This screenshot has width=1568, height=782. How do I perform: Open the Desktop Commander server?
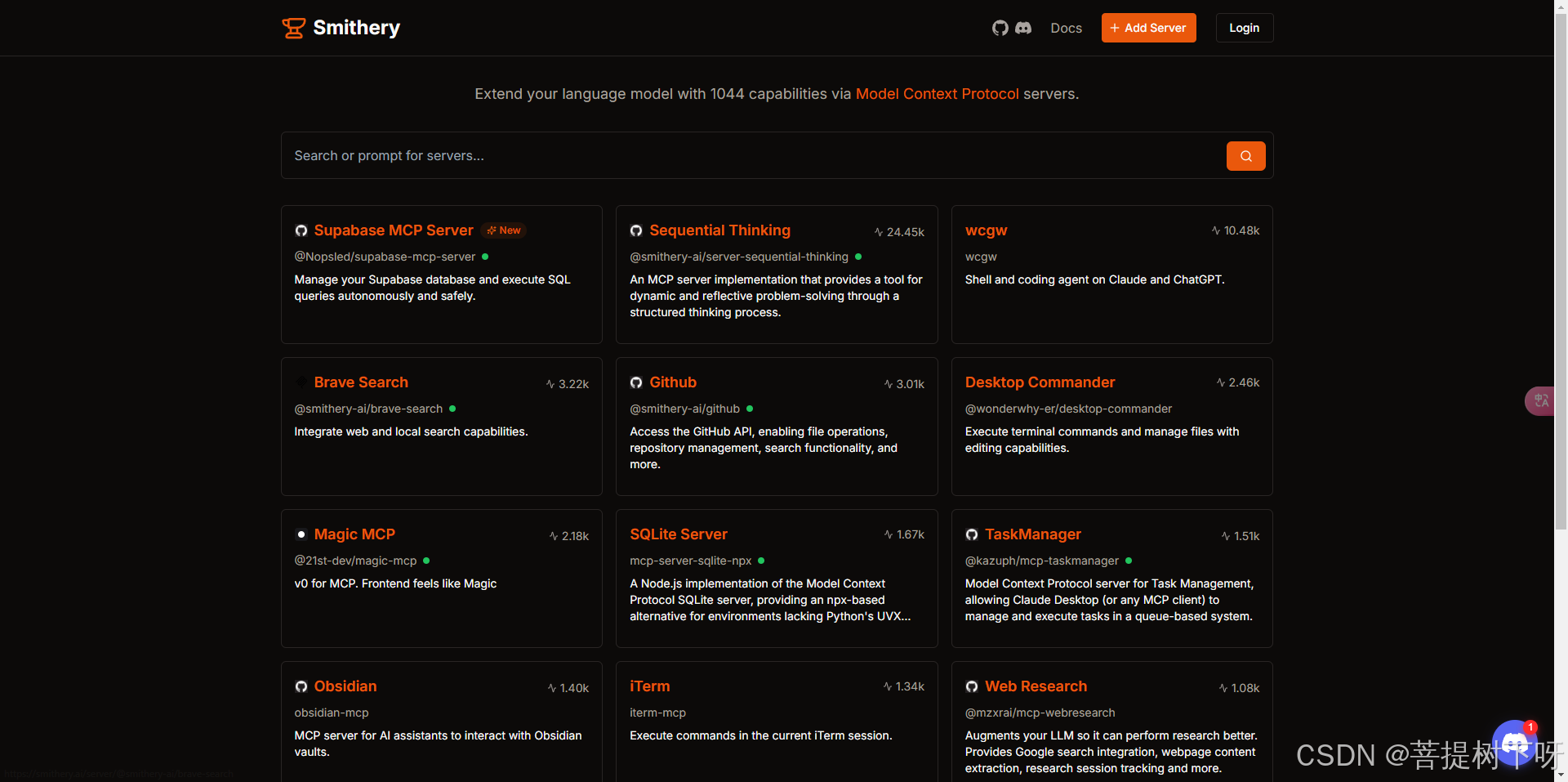1040,382
